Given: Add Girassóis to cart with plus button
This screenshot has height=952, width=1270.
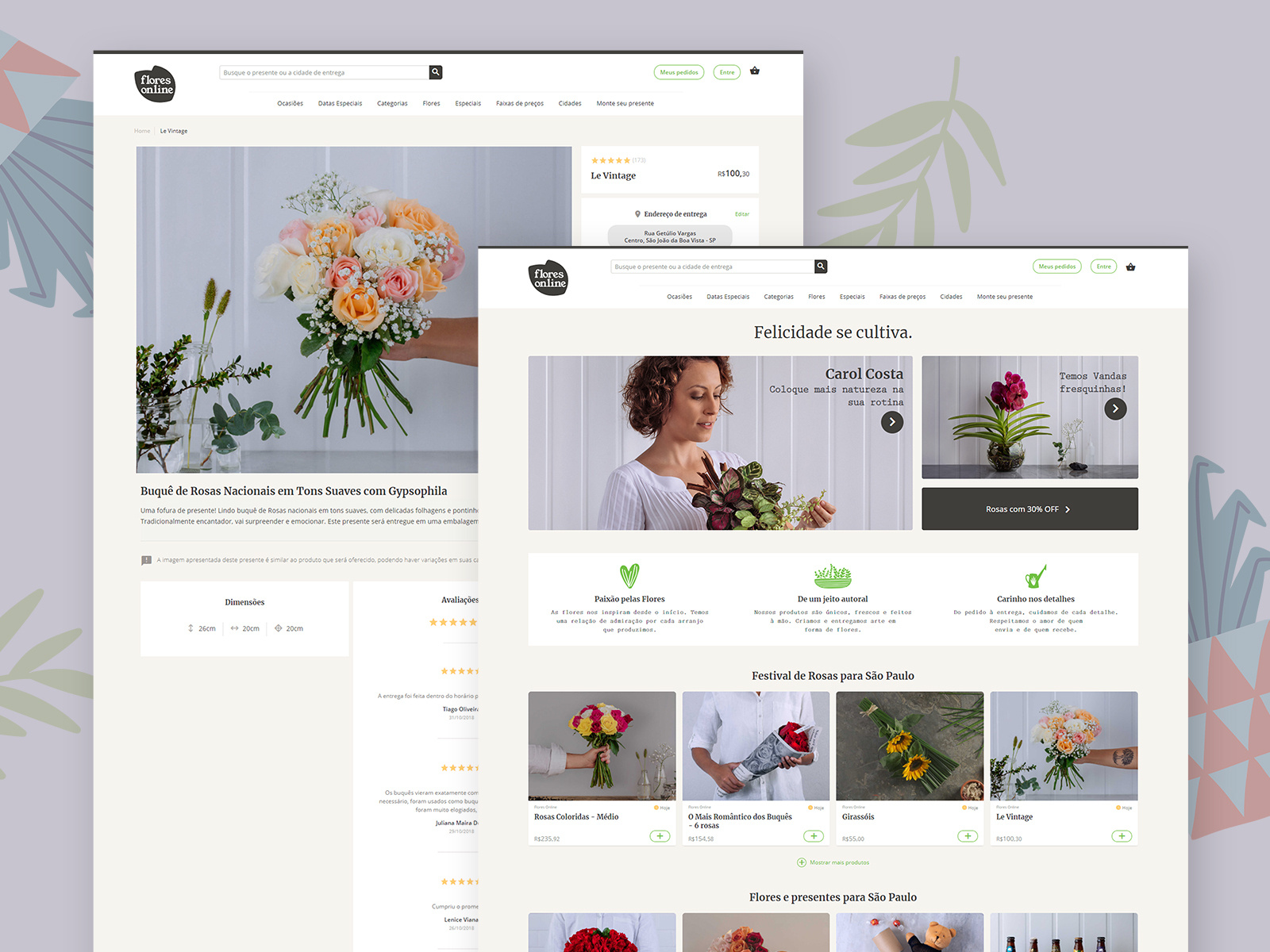Looking at the screenshot, I should point(968,836).
